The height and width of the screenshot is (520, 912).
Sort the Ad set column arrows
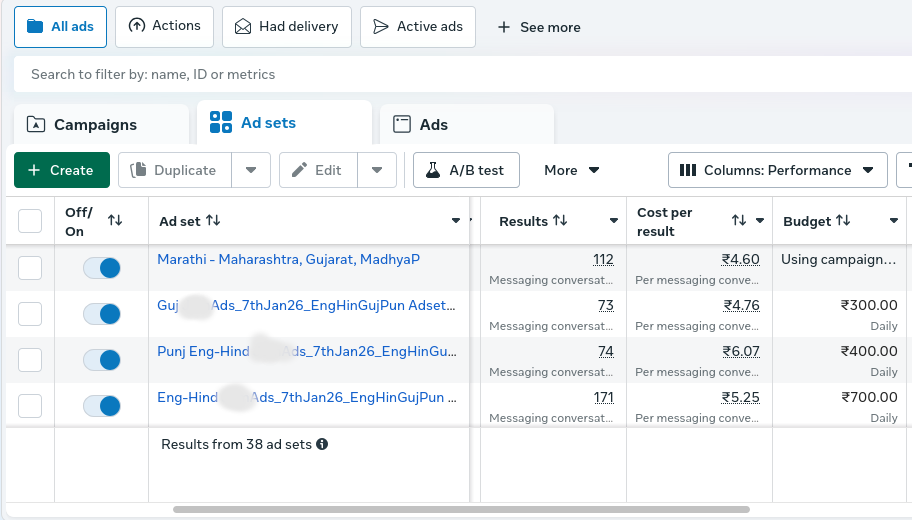click(x=213, y=221)
